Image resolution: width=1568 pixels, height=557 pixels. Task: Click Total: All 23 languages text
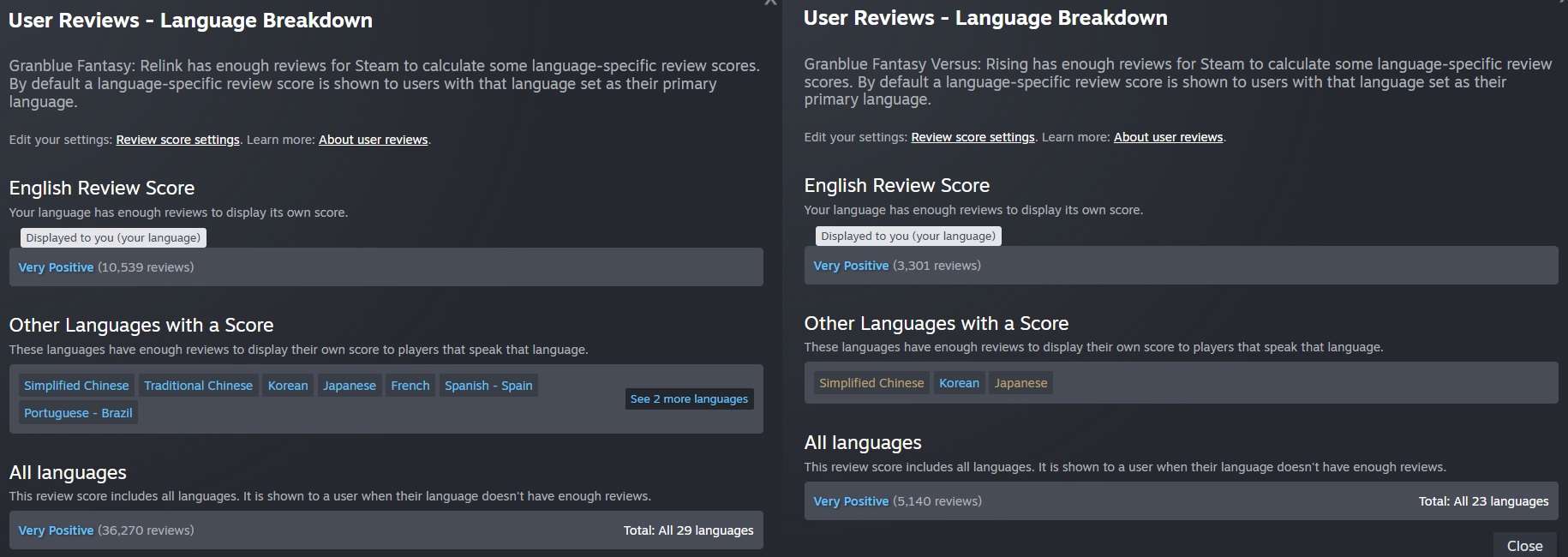click(x=1483, y=501)
